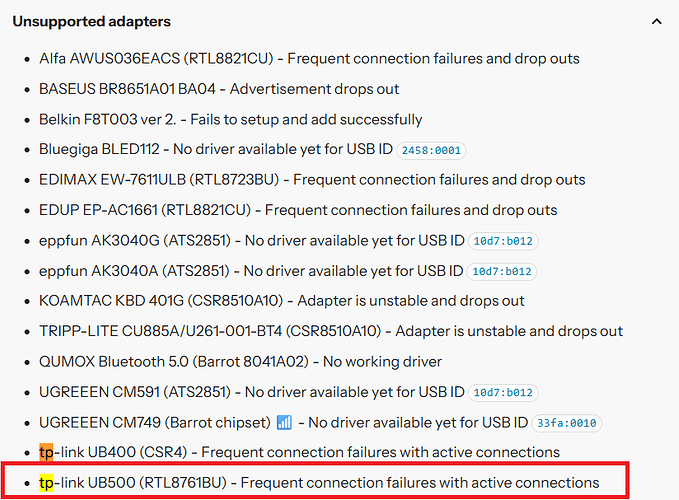
Task: Click USB ID badge 33fa:0010
Action: 566,423
